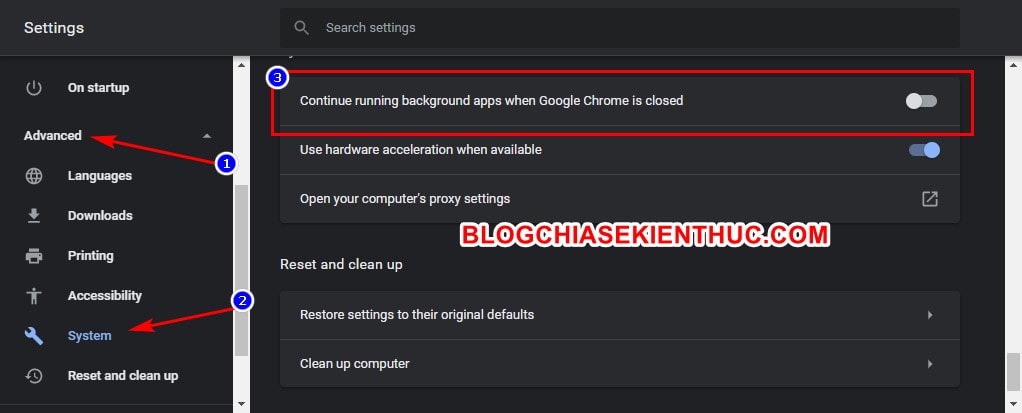Select Downloads in the sidebar

[100, 216]
